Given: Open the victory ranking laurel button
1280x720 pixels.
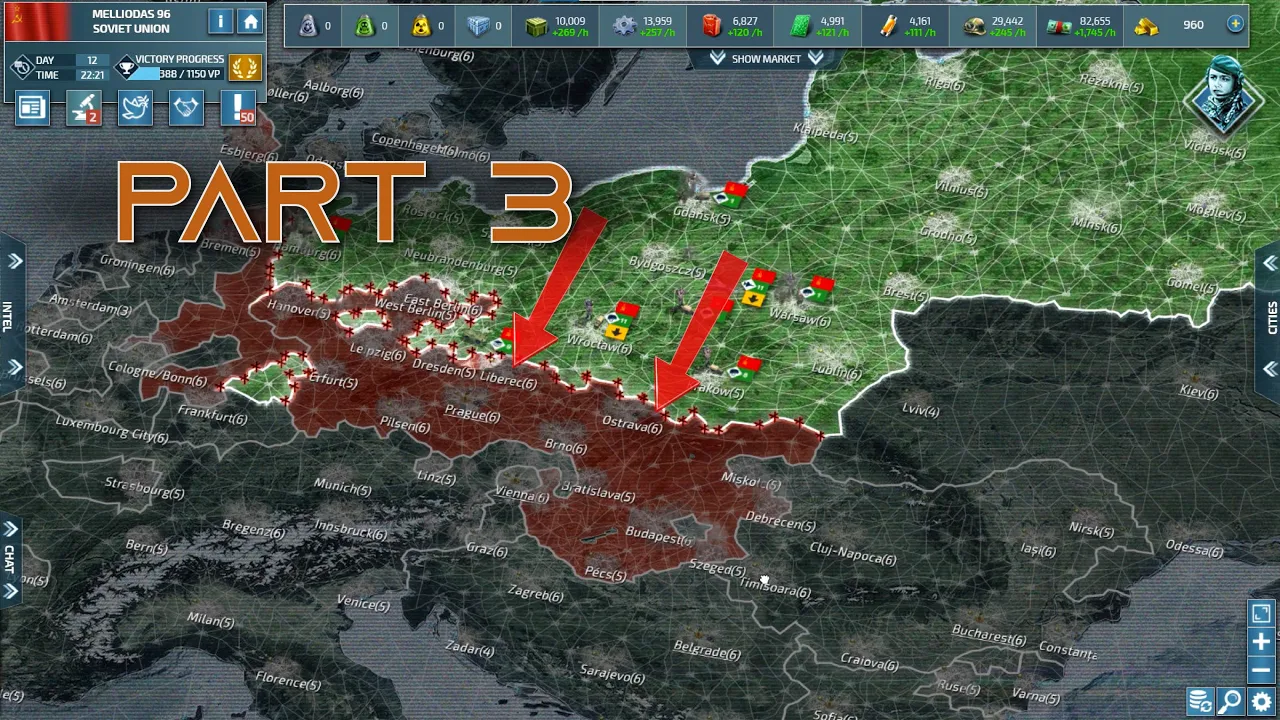Looking at the screenshot, I should (x=245, y=67).
